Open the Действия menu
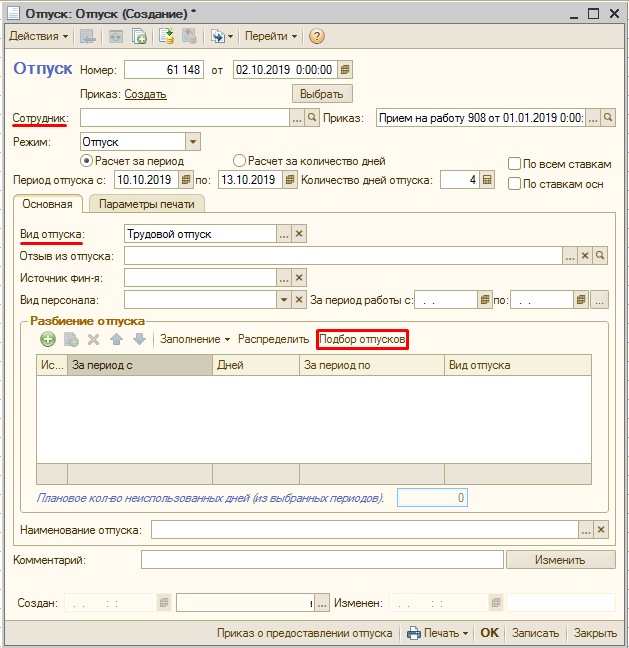 pyautogui.click(x=39, y=36)
